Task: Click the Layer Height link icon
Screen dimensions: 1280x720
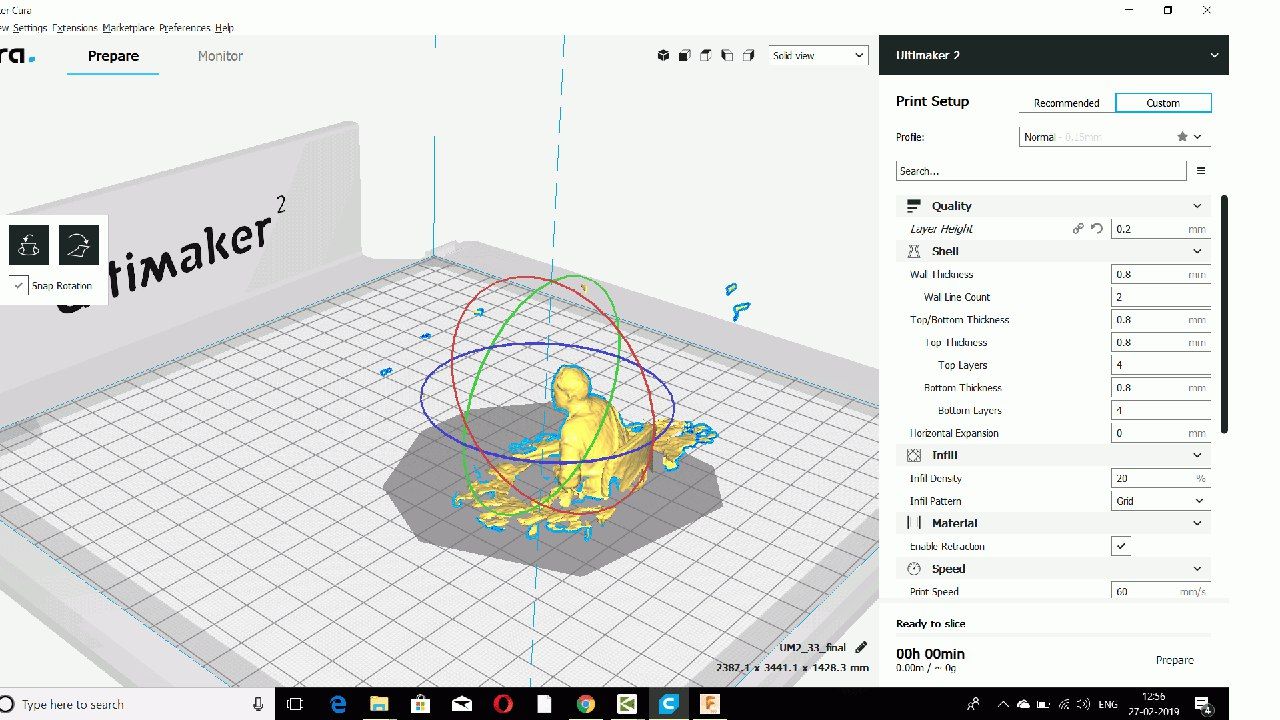Action: click(1078, 229)
